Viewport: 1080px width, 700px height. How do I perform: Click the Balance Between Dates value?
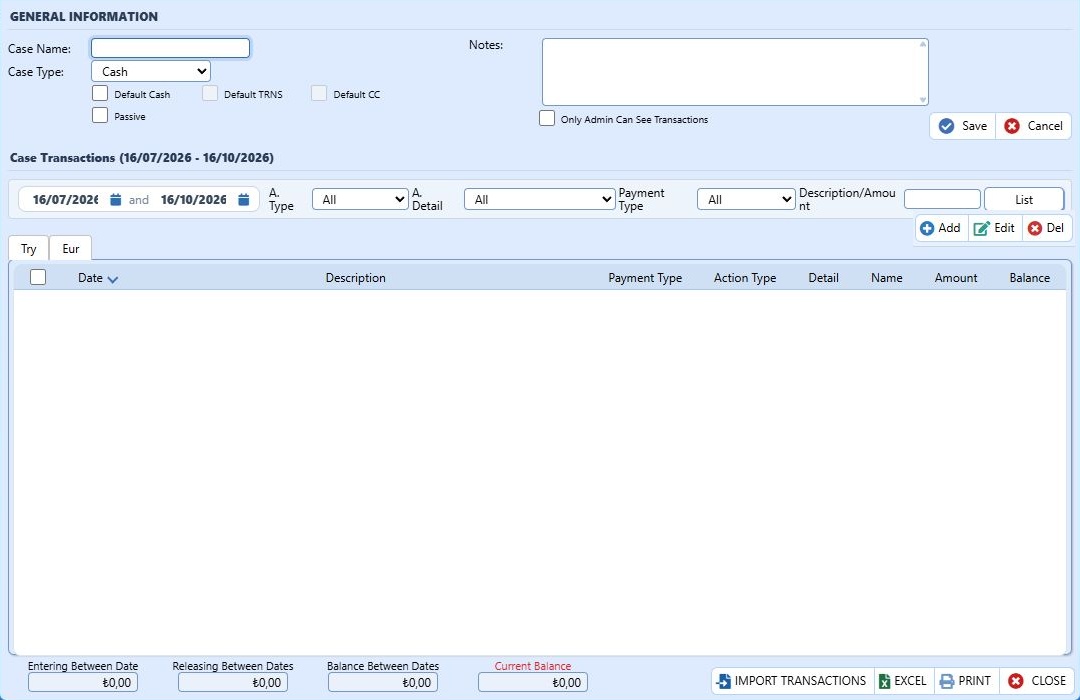[x=383, y=683]
